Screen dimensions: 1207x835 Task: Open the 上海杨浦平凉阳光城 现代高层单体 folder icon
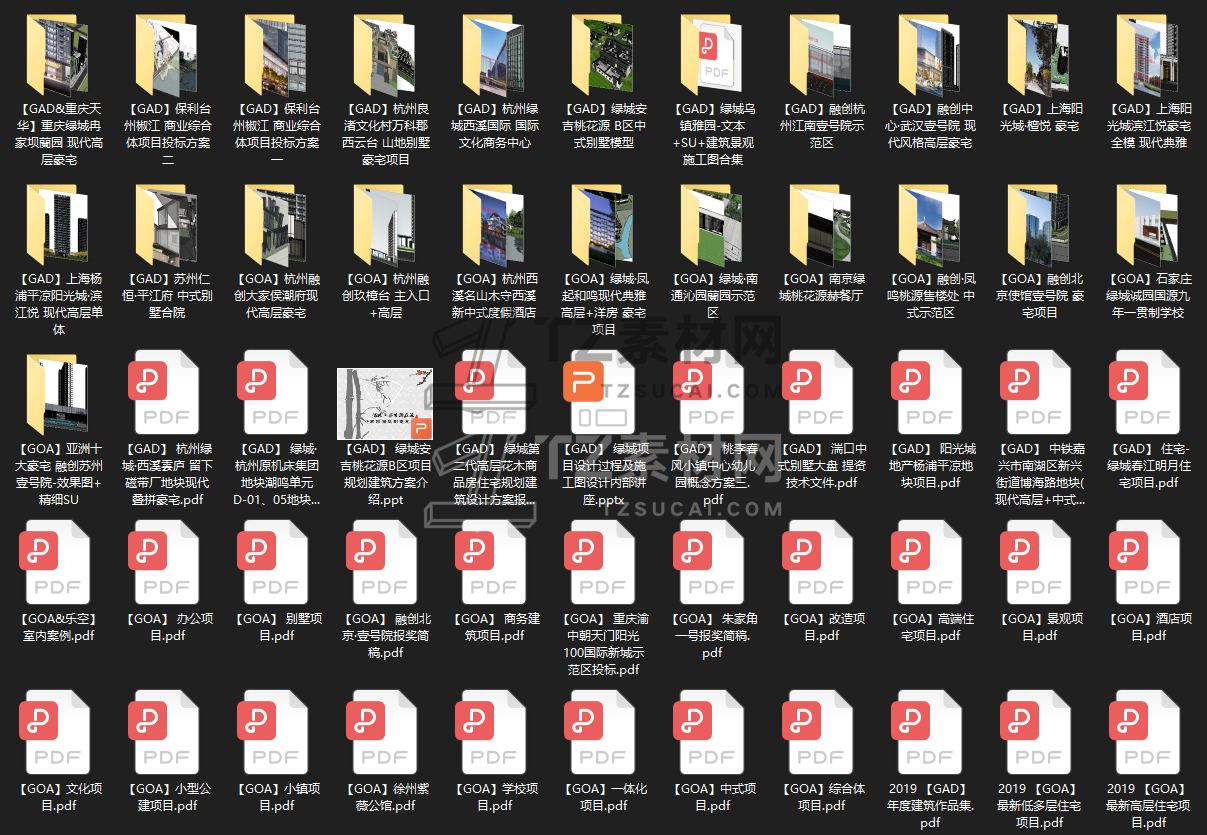(59, 226)
